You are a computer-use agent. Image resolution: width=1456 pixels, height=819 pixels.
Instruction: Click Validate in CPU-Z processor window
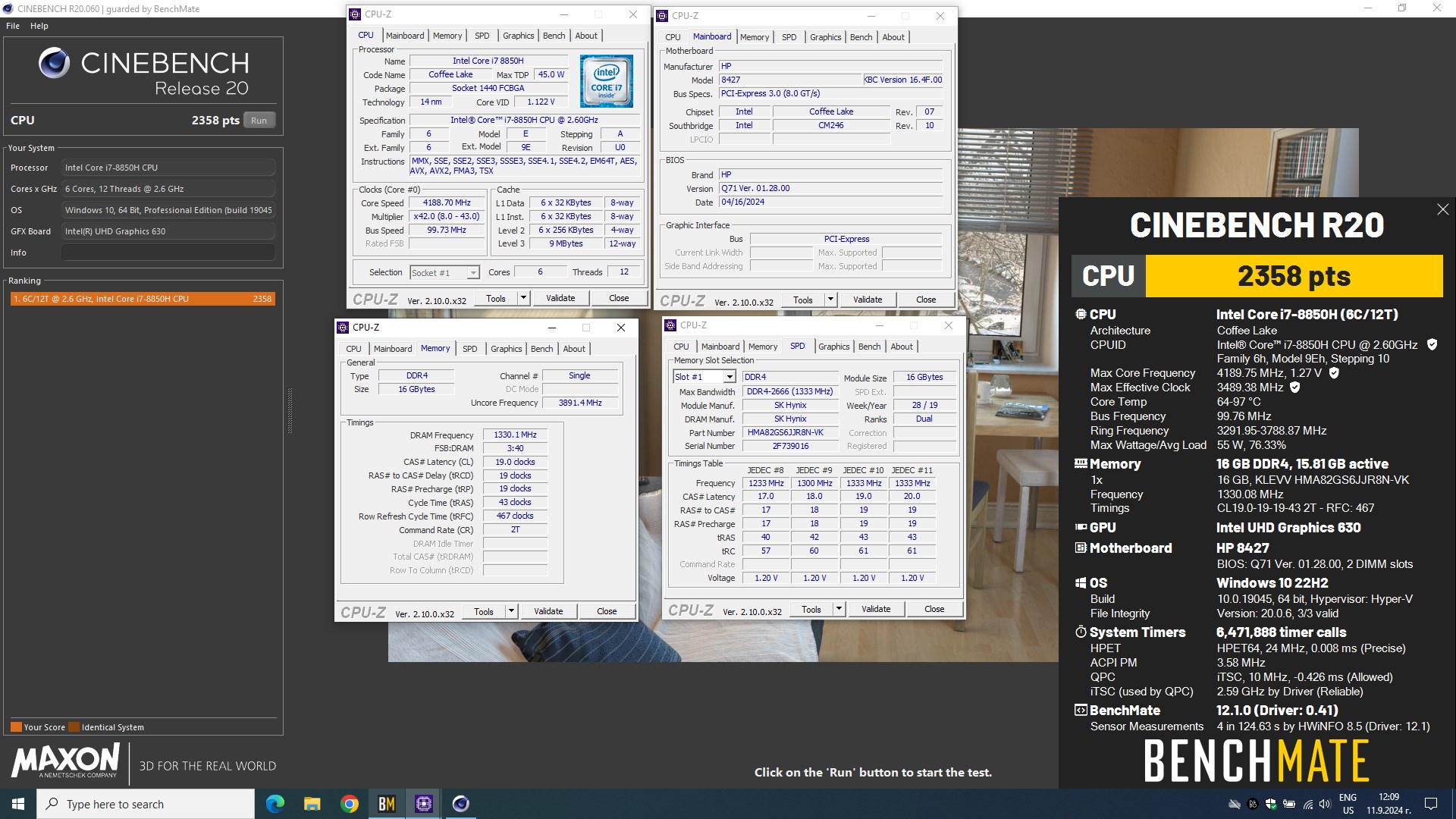560,298
